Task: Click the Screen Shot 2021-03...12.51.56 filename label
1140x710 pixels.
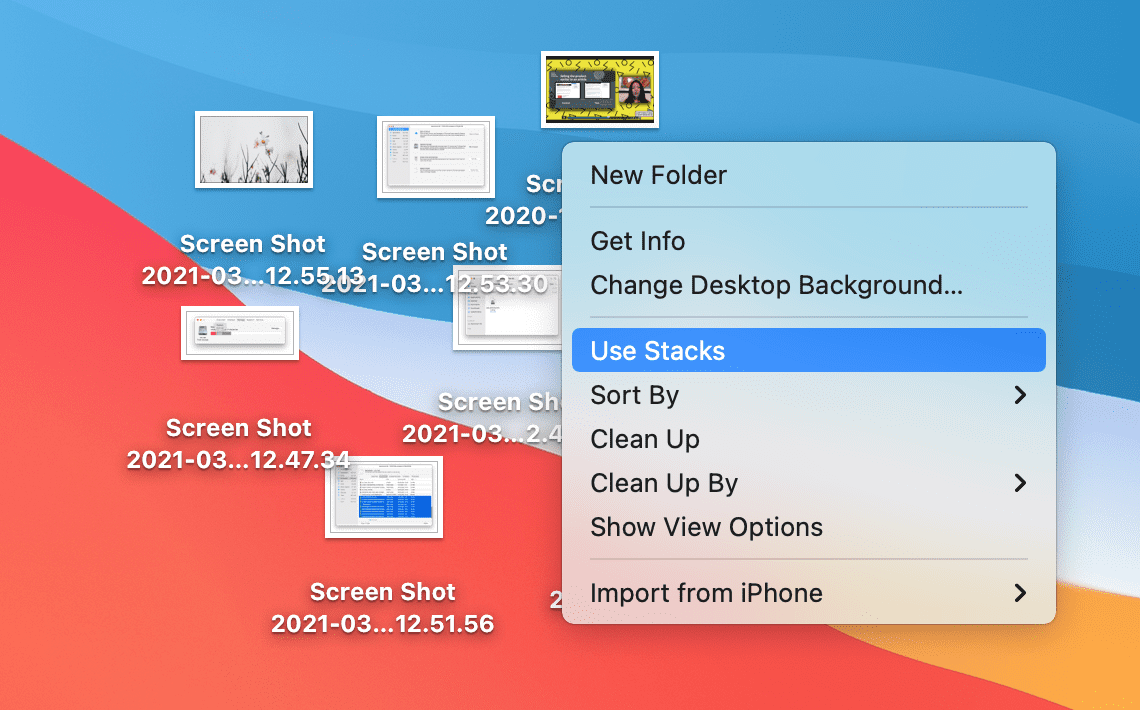Action: click(383, 606)
